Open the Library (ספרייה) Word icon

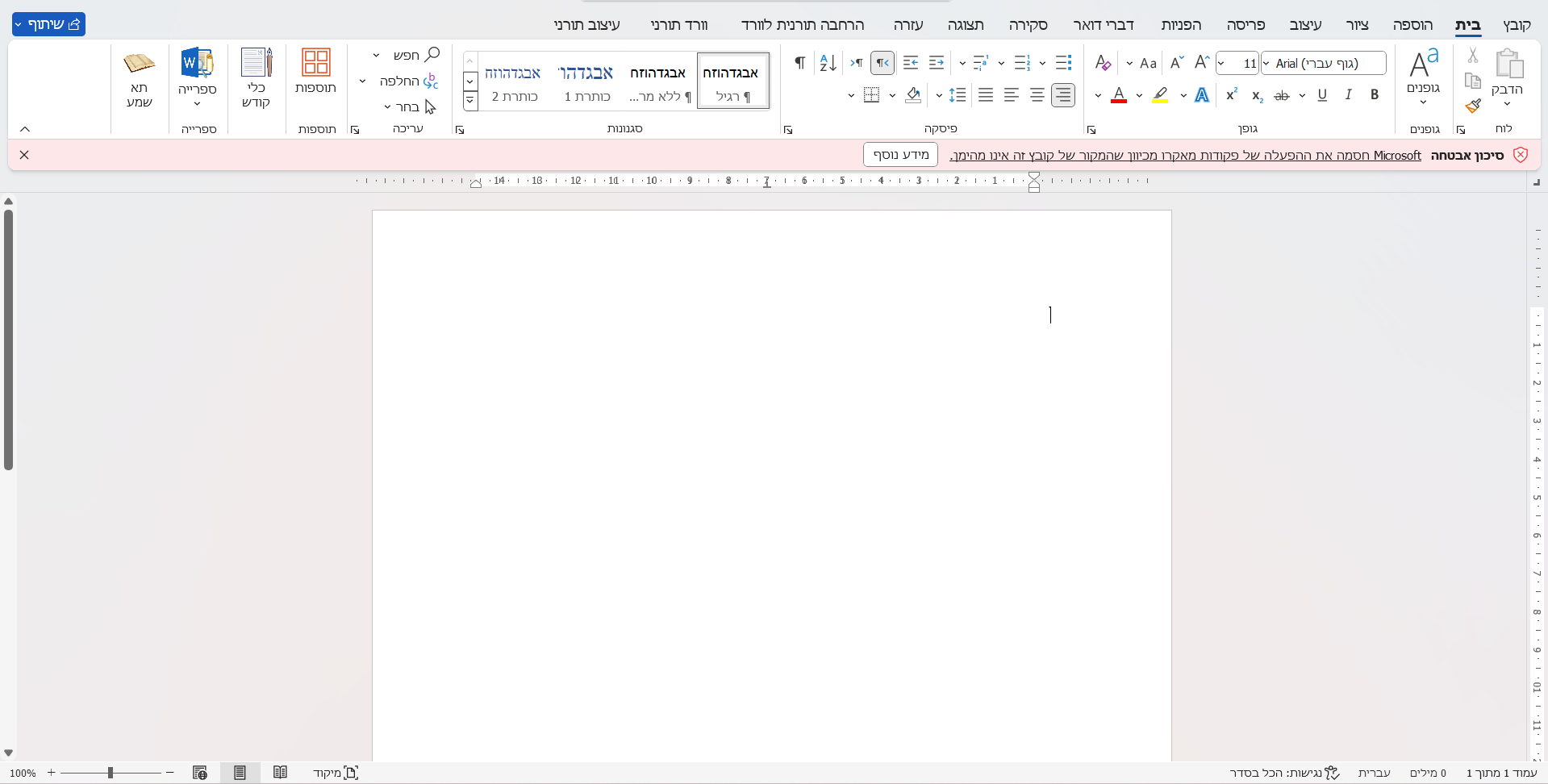pos(197,63)
